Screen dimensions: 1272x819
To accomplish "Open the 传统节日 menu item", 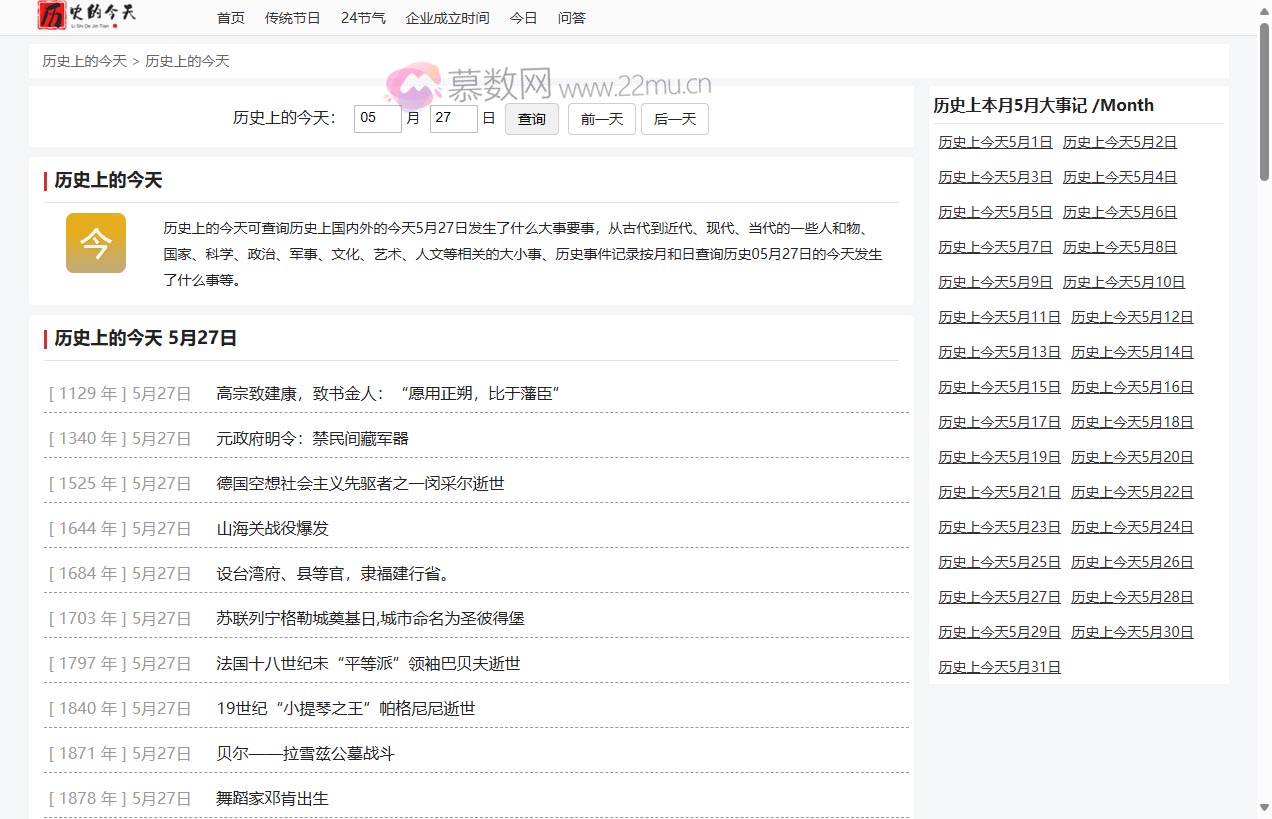I will 293,17.
